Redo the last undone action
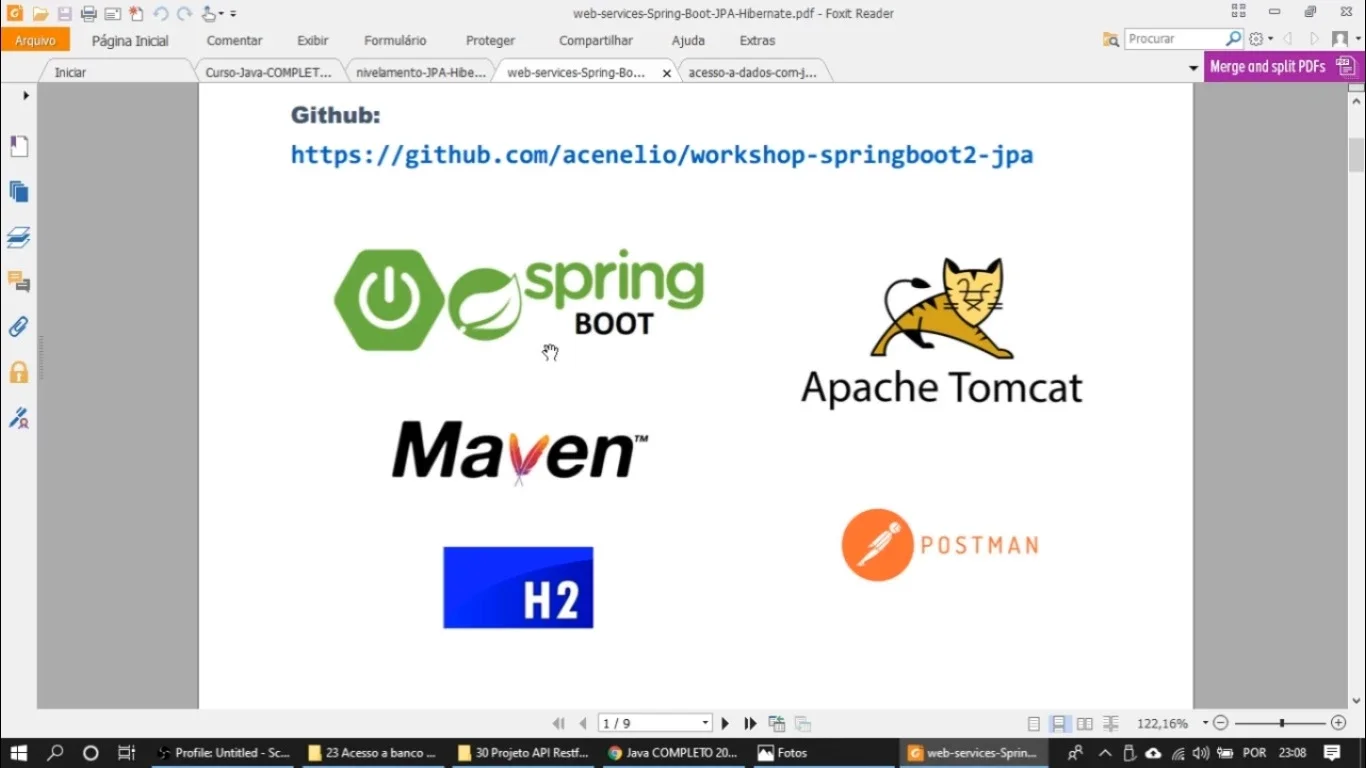 click(x=184, y=14)
